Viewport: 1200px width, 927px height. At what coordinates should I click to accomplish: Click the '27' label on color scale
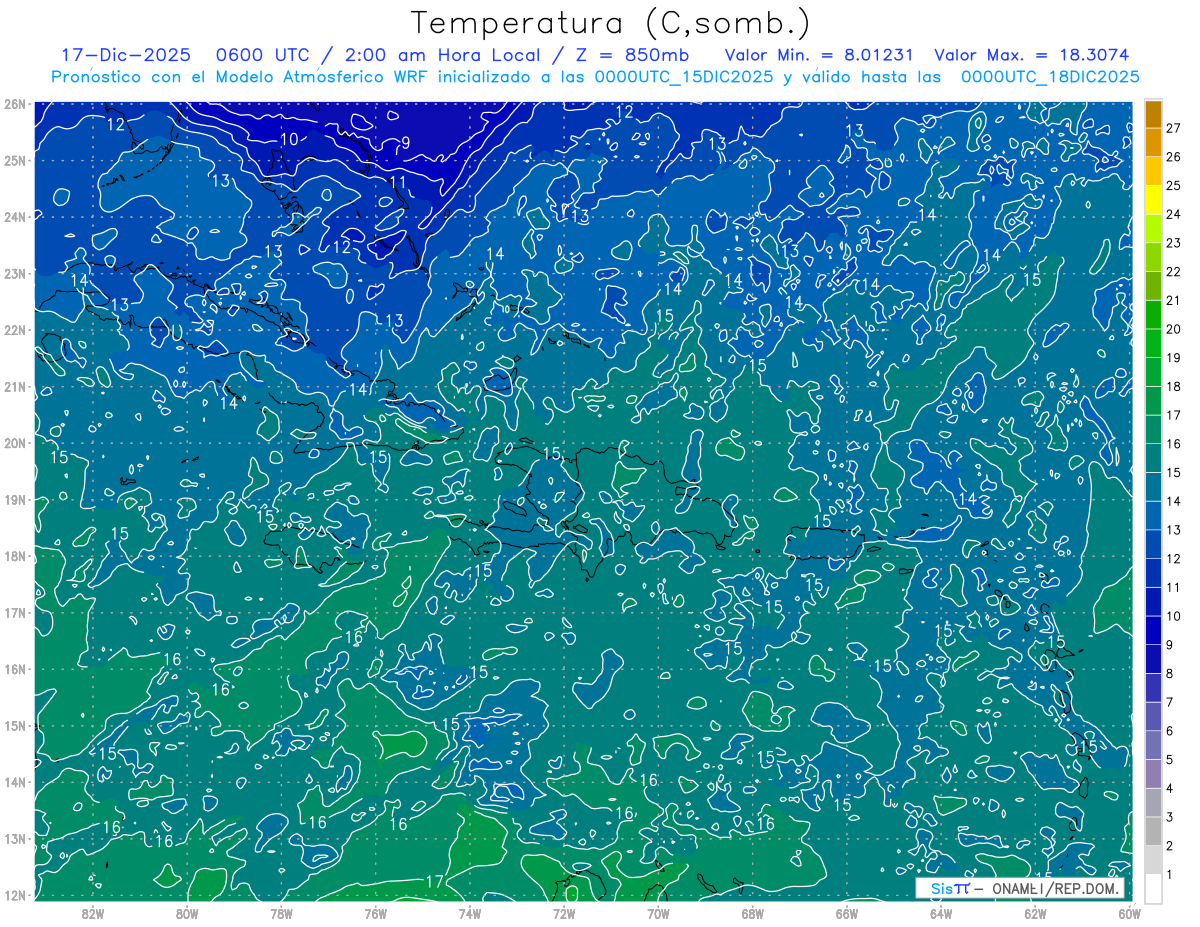[x=1174, y=128]
